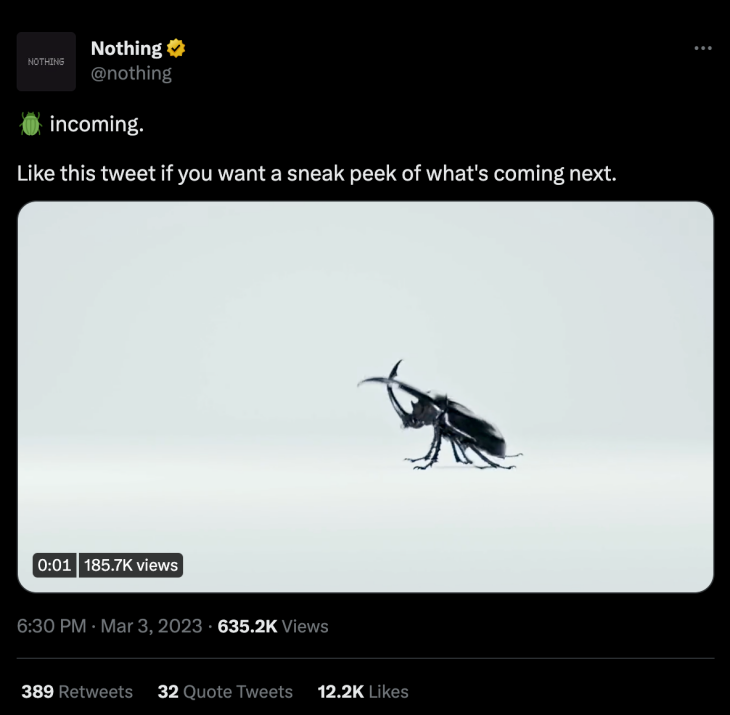
Task: Play the beetle video thumbnail
Action: (365, 397)
